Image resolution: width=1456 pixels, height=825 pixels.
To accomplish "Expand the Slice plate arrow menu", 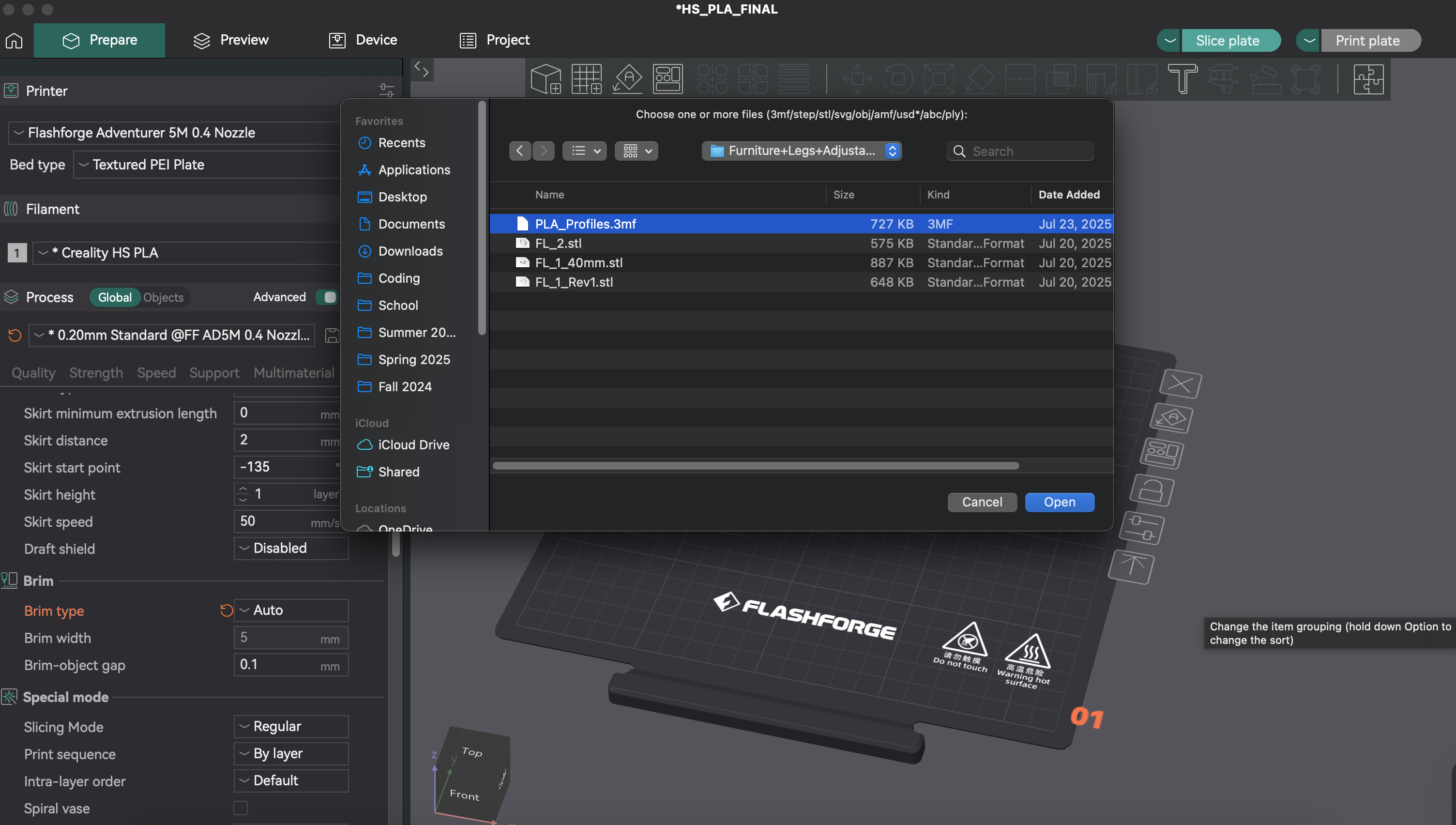I will coord(1169,40).
